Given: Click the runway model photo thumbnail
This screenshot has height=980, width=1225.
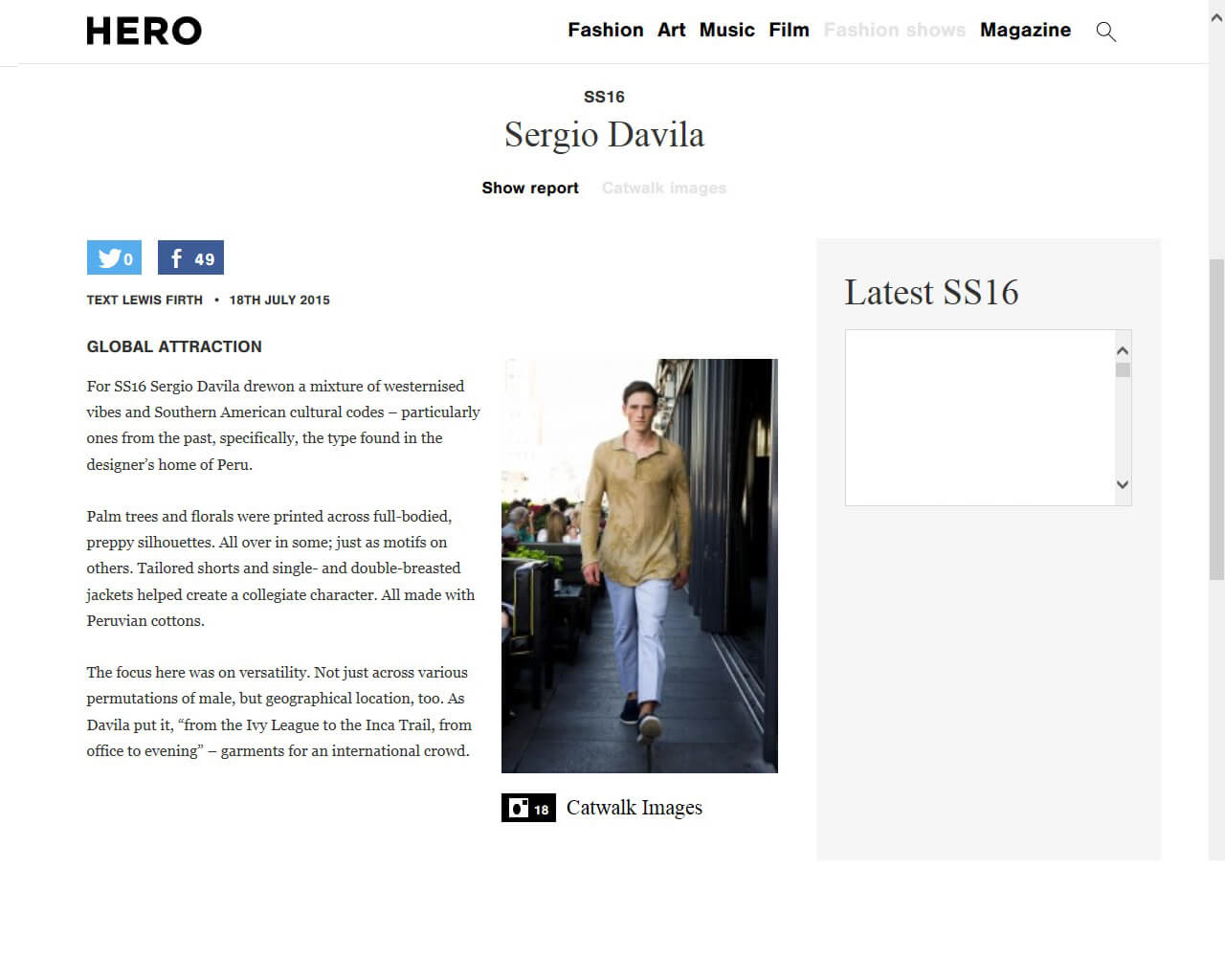Looking at the screenshot, I should click(639, 566).
